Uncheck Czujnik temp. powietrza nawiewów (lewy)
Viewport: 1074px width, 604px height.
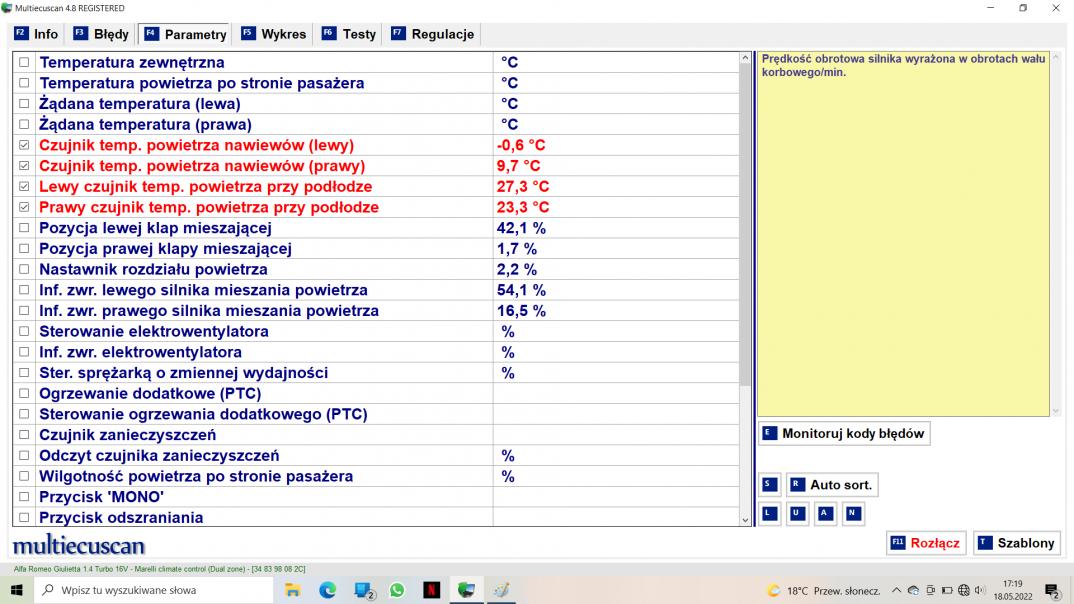25,145
